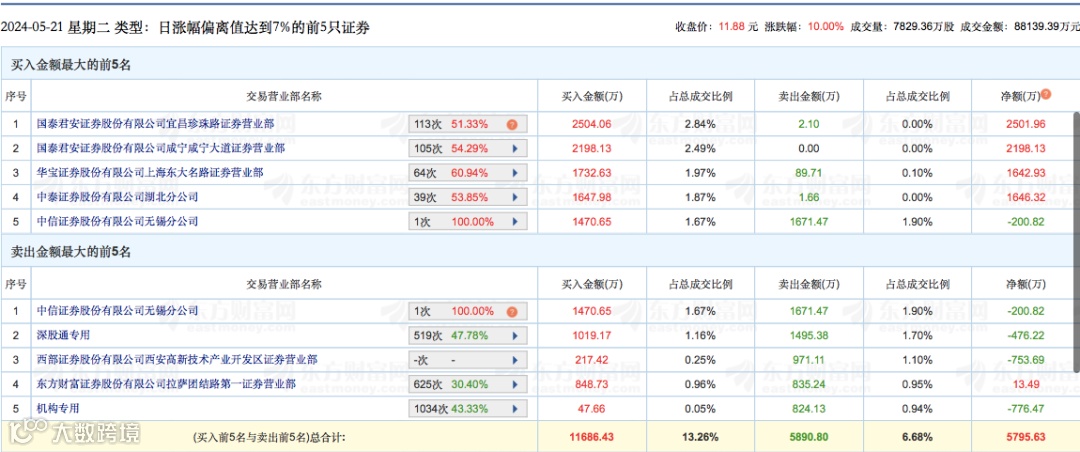Click help icon next to 净额(万) header

coord(1046,94)
